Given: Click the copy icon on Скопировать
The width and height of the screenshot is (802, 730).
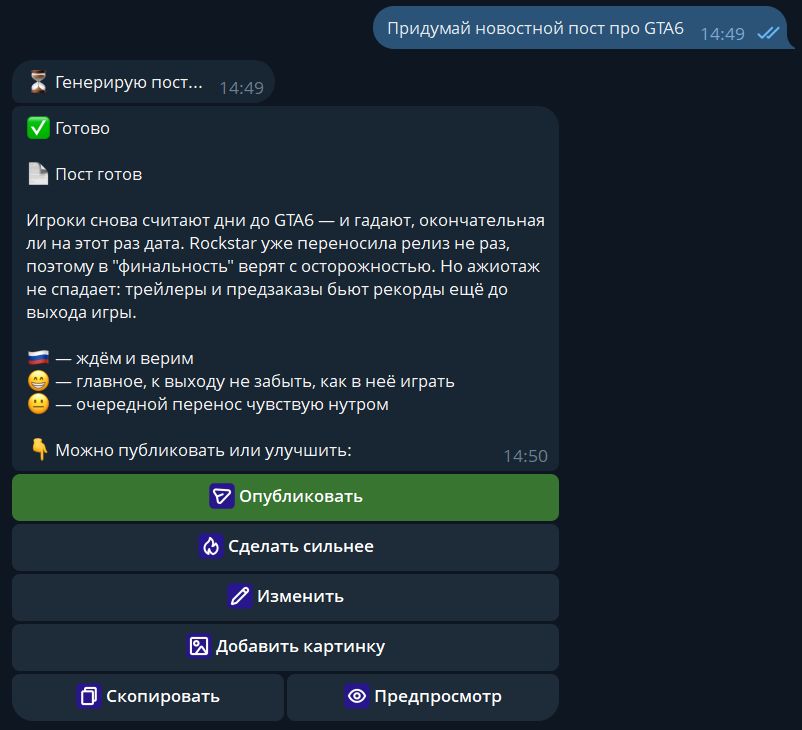Looking at the screenshot, I should coord(89,696).
